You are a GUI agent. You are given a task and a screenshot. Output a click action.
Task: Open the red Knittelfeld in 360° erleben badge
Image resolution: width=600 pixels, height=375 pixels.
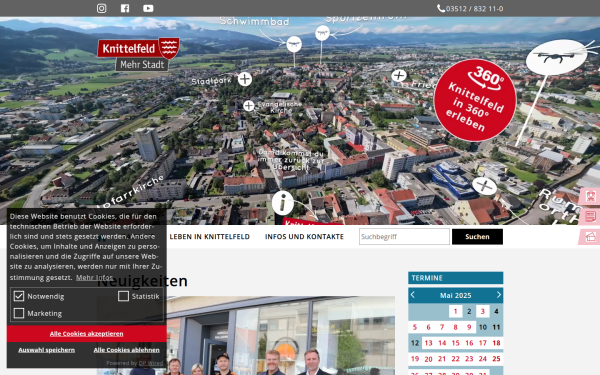point(475,100)
